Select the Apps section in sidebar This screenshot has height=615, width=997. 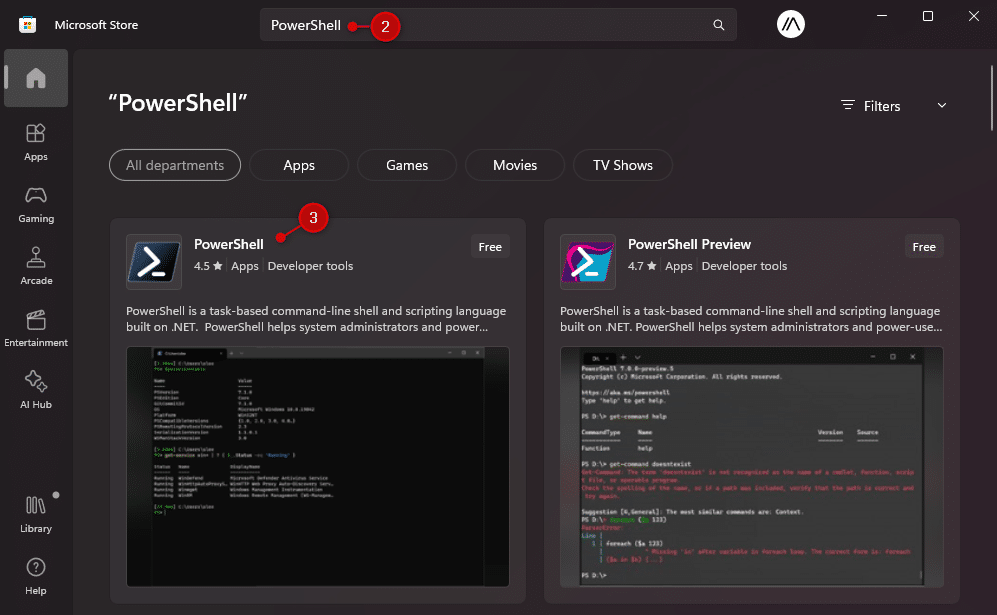coord(35,140)
